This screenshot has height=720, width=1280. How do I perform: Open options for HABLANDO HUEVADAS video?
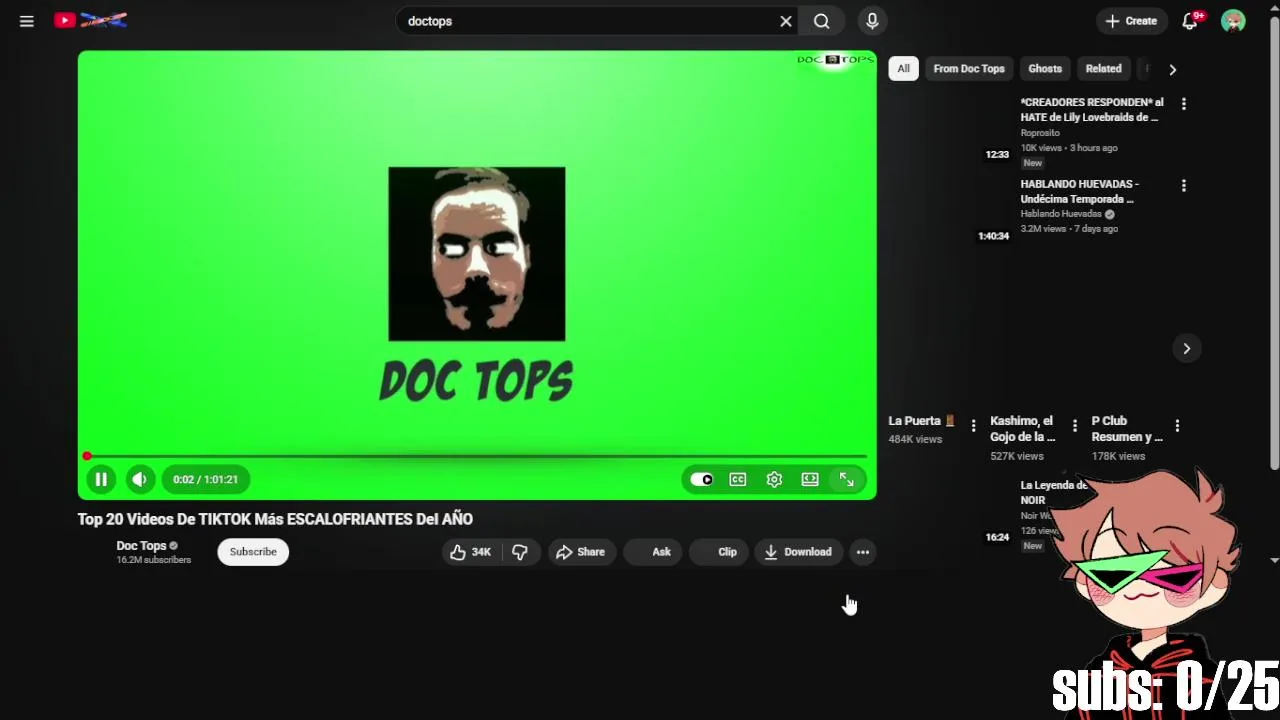coord(1184,186)
